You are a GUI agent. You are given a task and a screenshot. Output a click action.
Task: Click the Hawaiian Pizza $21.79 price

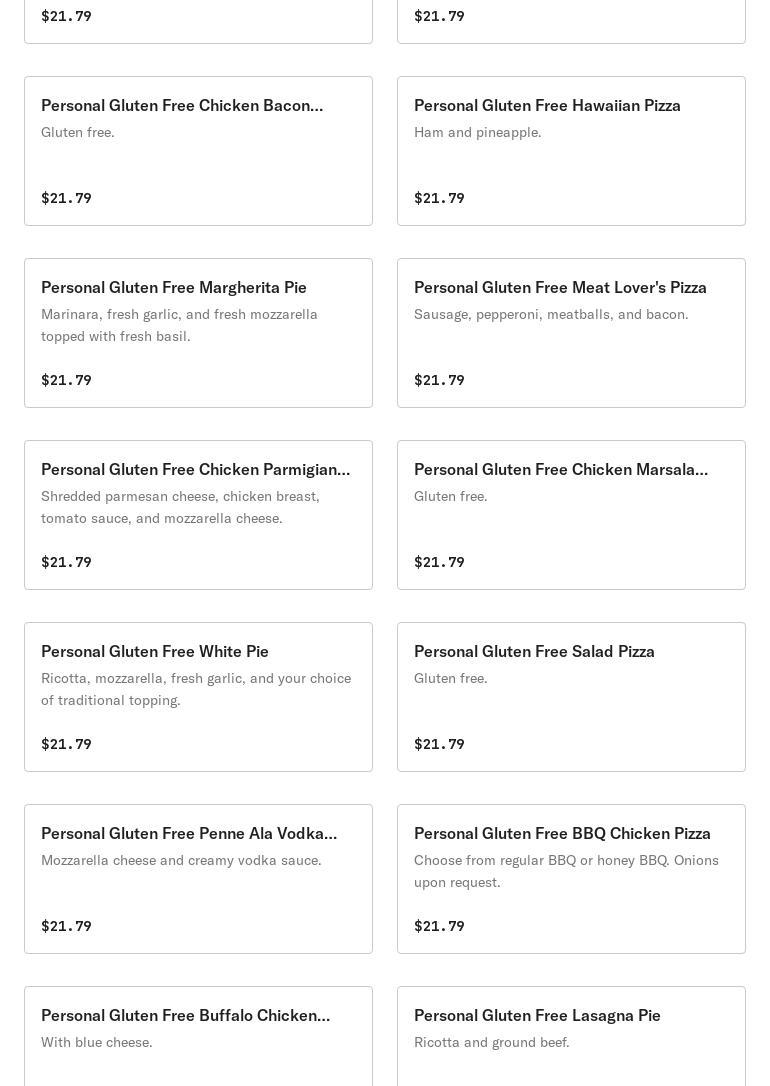(439, 198)
